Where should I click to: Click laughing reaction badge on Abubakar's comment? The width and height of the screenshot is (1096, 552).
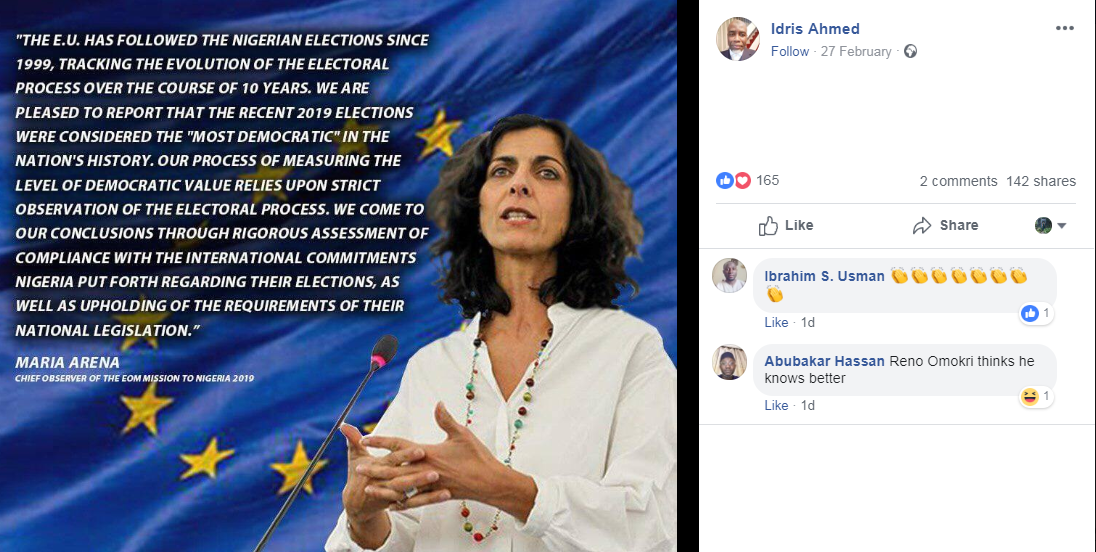1036,397
